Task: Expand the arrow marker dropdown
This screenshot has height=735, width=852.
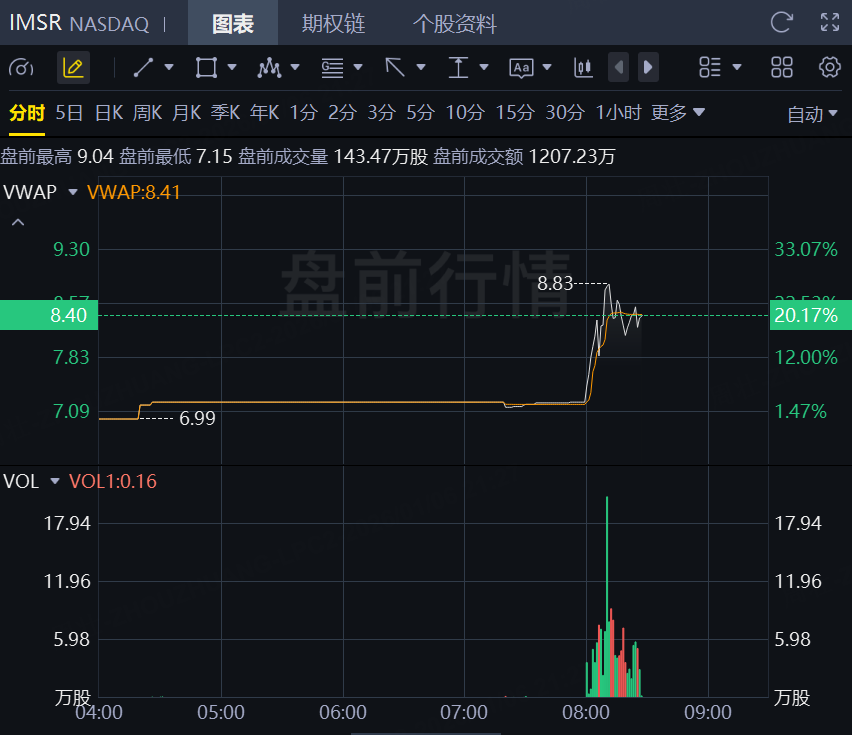Action: coord(421,67)
